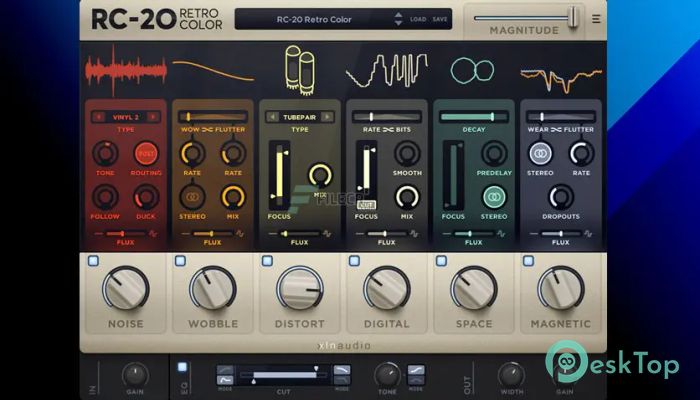Click the Magnetic tape waveform icon
700x400 pixels.
(x=561, y=79)
